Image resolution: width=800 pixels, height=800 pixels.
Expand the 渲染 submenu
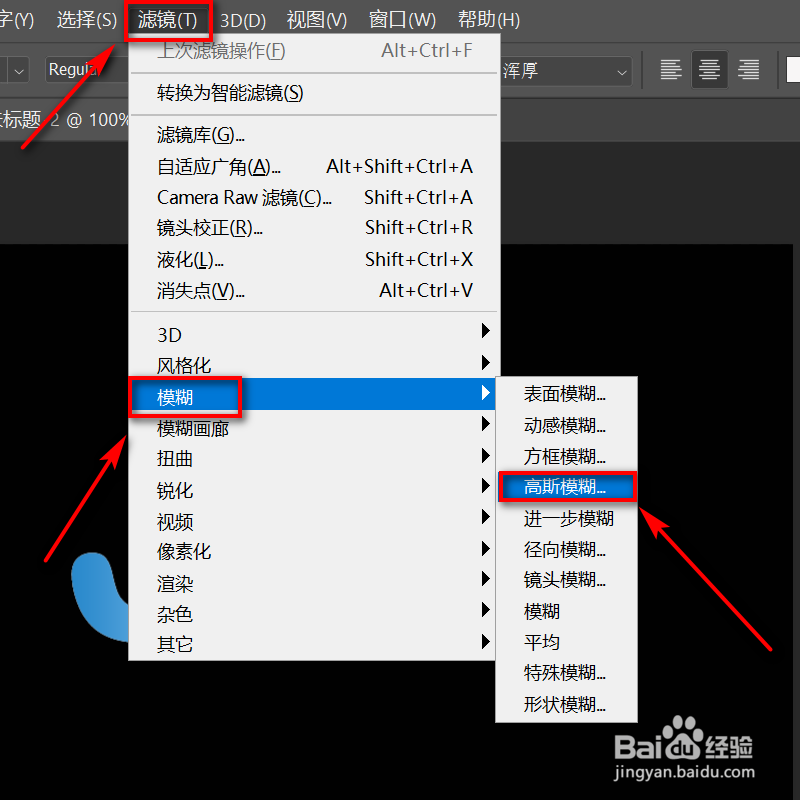click(x=314, y=583)
